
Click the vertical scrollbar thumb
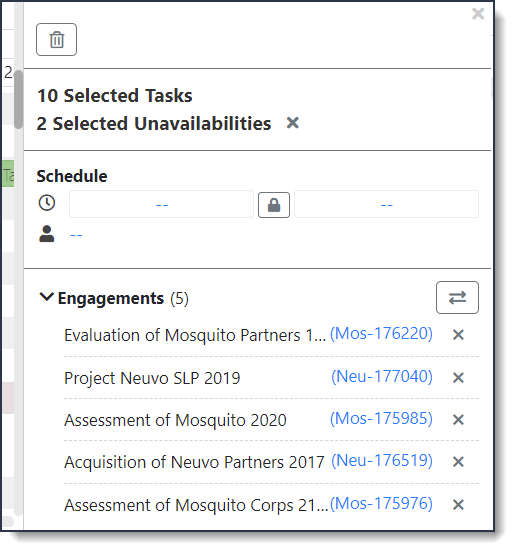(18, 99)
